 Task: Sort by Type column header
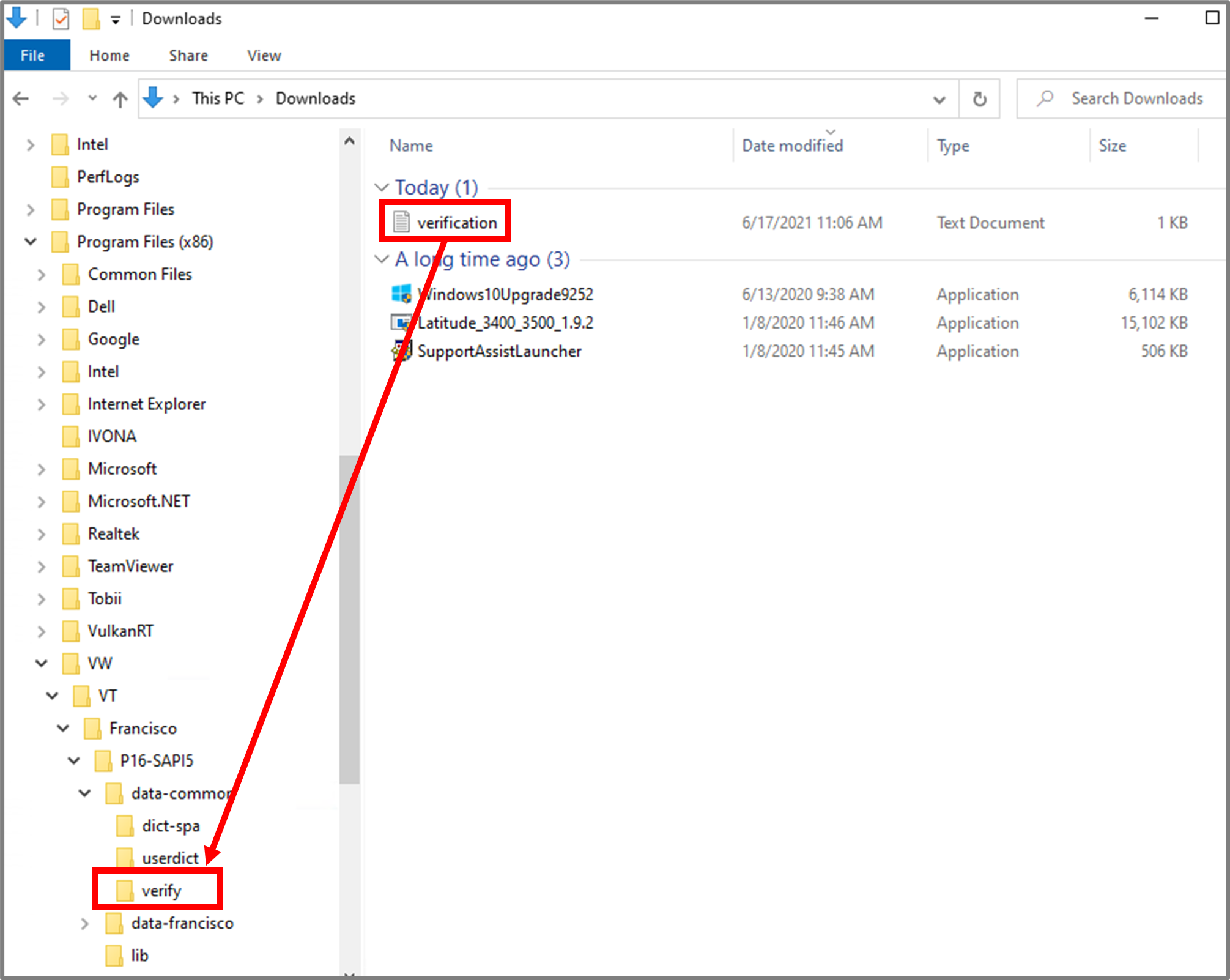click(953, 146)
